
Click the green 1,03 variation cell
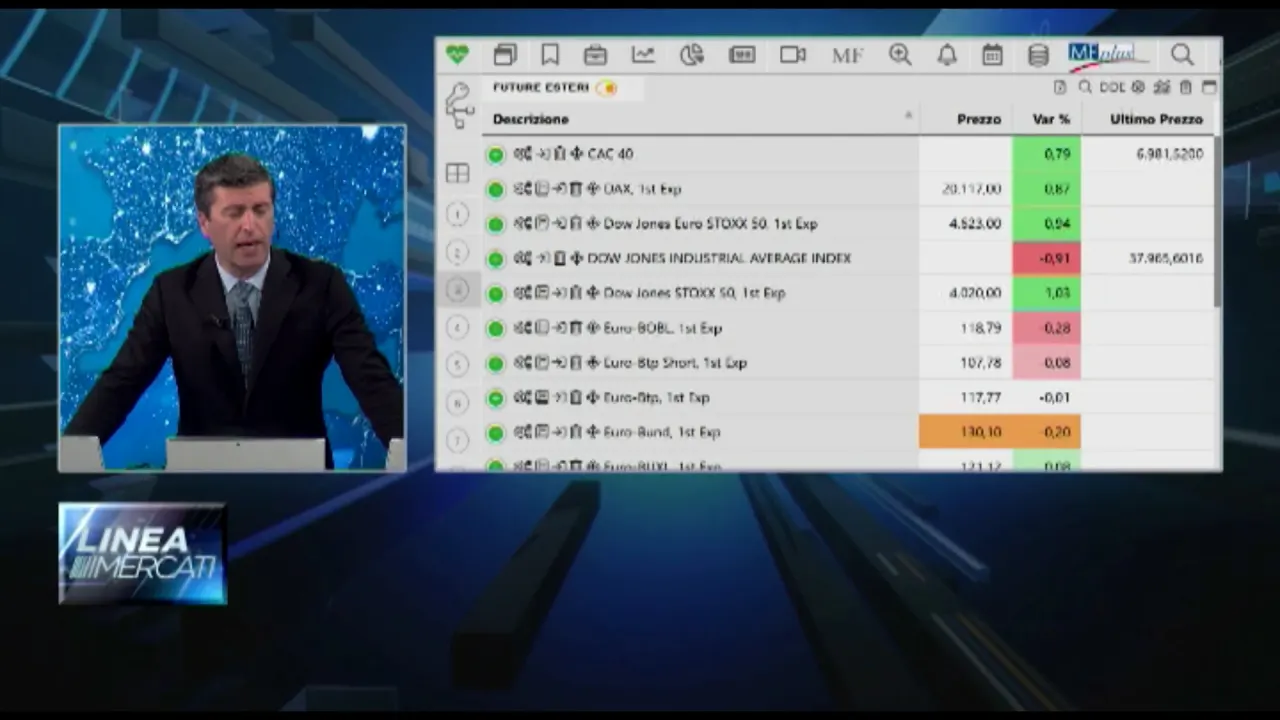(1047, 293)
